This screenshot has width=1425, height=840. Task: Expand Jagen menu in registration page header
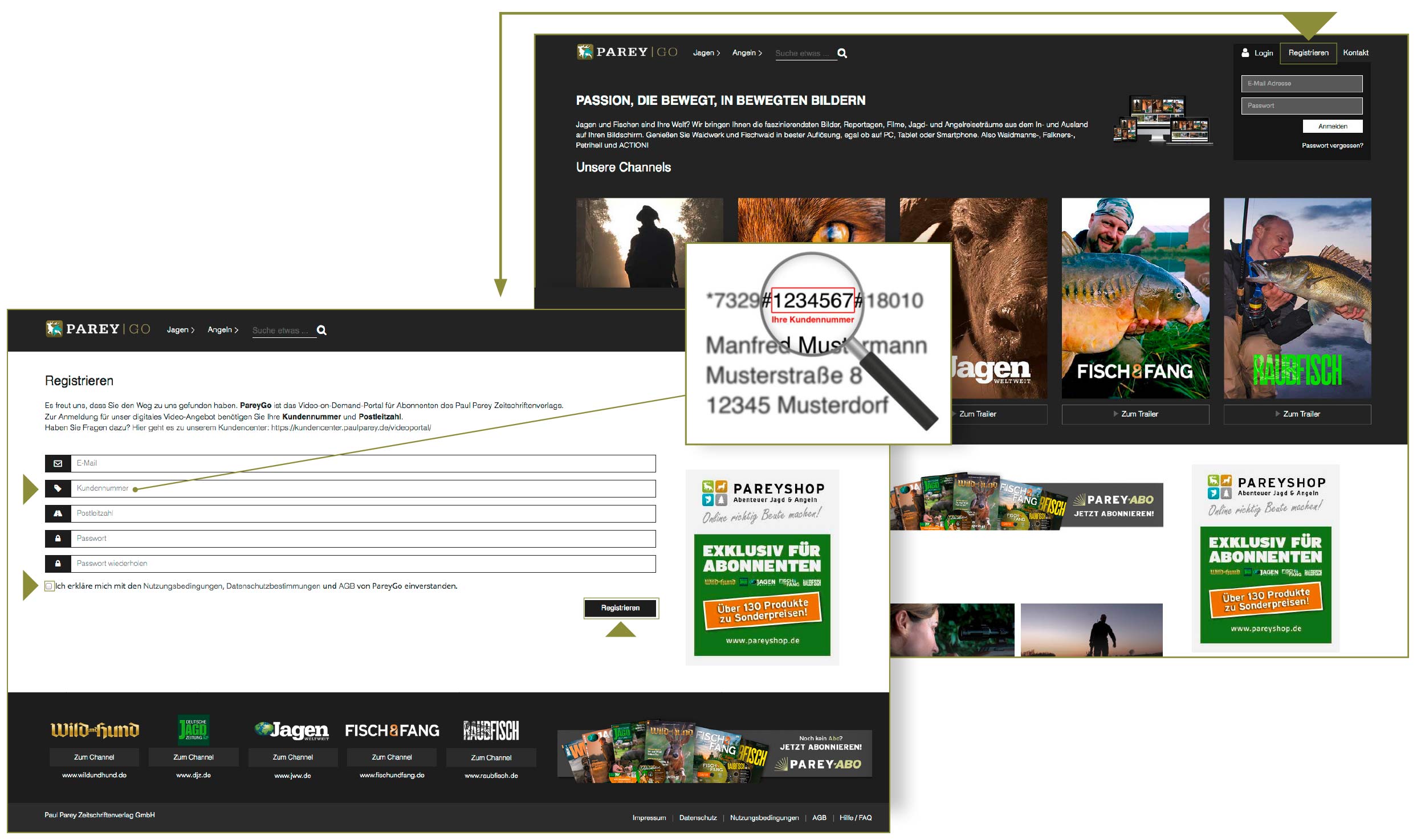[x=180, y=330]
